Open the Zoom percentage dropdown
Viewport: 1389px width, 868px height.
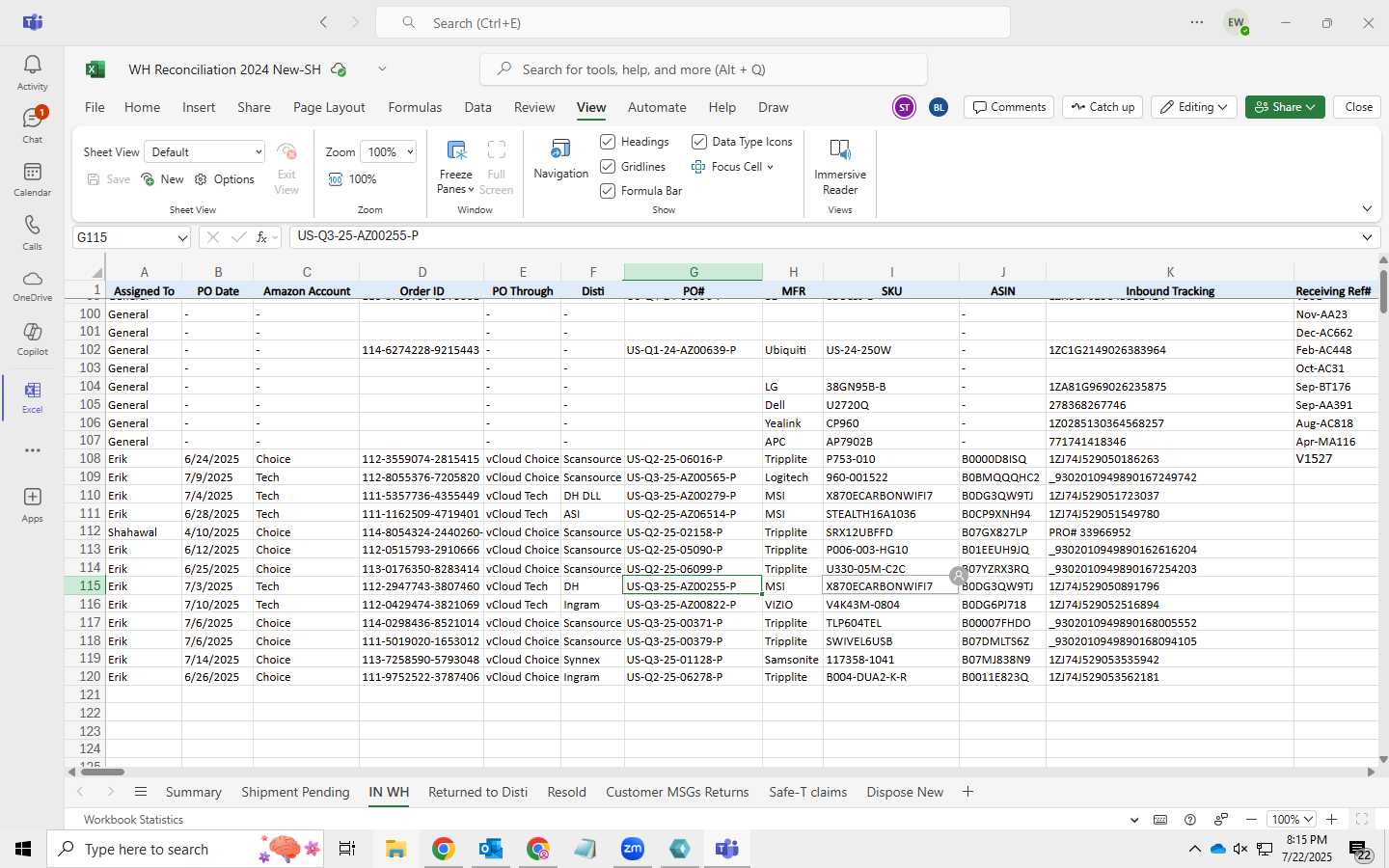pos(388,152)
